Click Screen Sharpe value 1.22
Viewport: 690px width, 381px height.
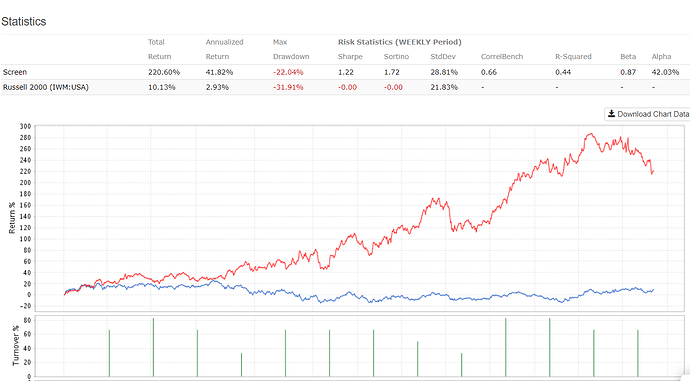pos(345,72)
